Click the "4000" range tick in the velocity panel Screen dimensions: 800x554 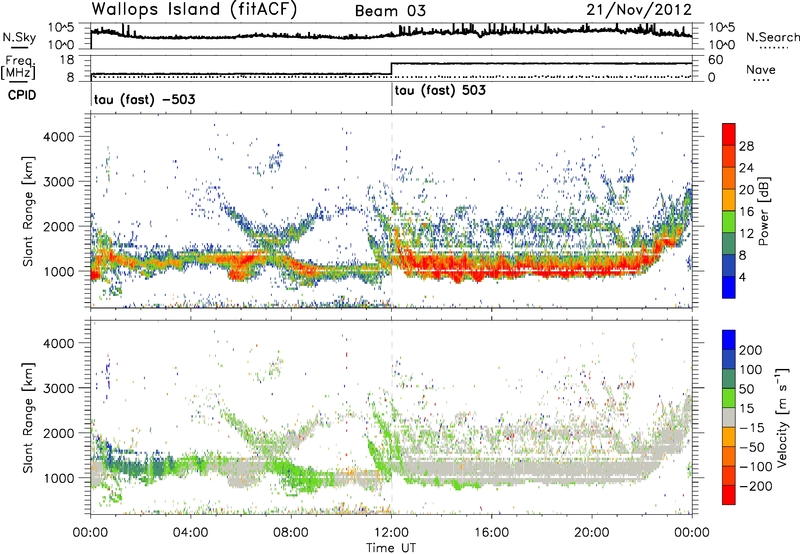58,343
